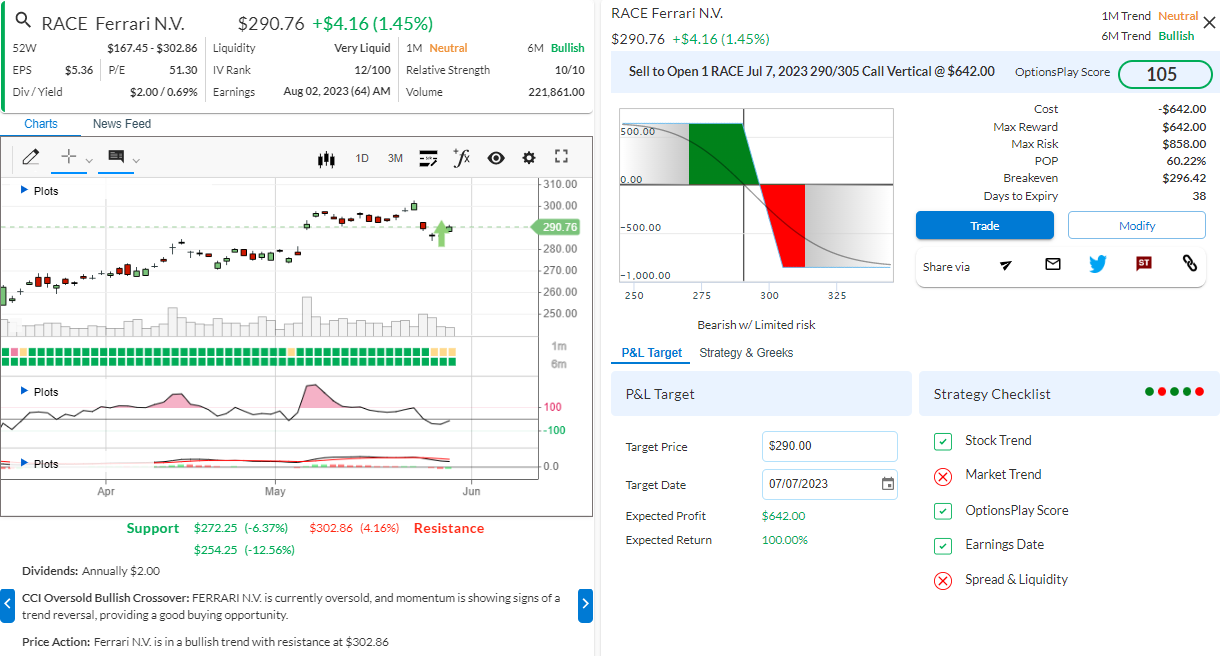Set chart range to 3M
Screen dimensions: 1221x656
point(395,158)
